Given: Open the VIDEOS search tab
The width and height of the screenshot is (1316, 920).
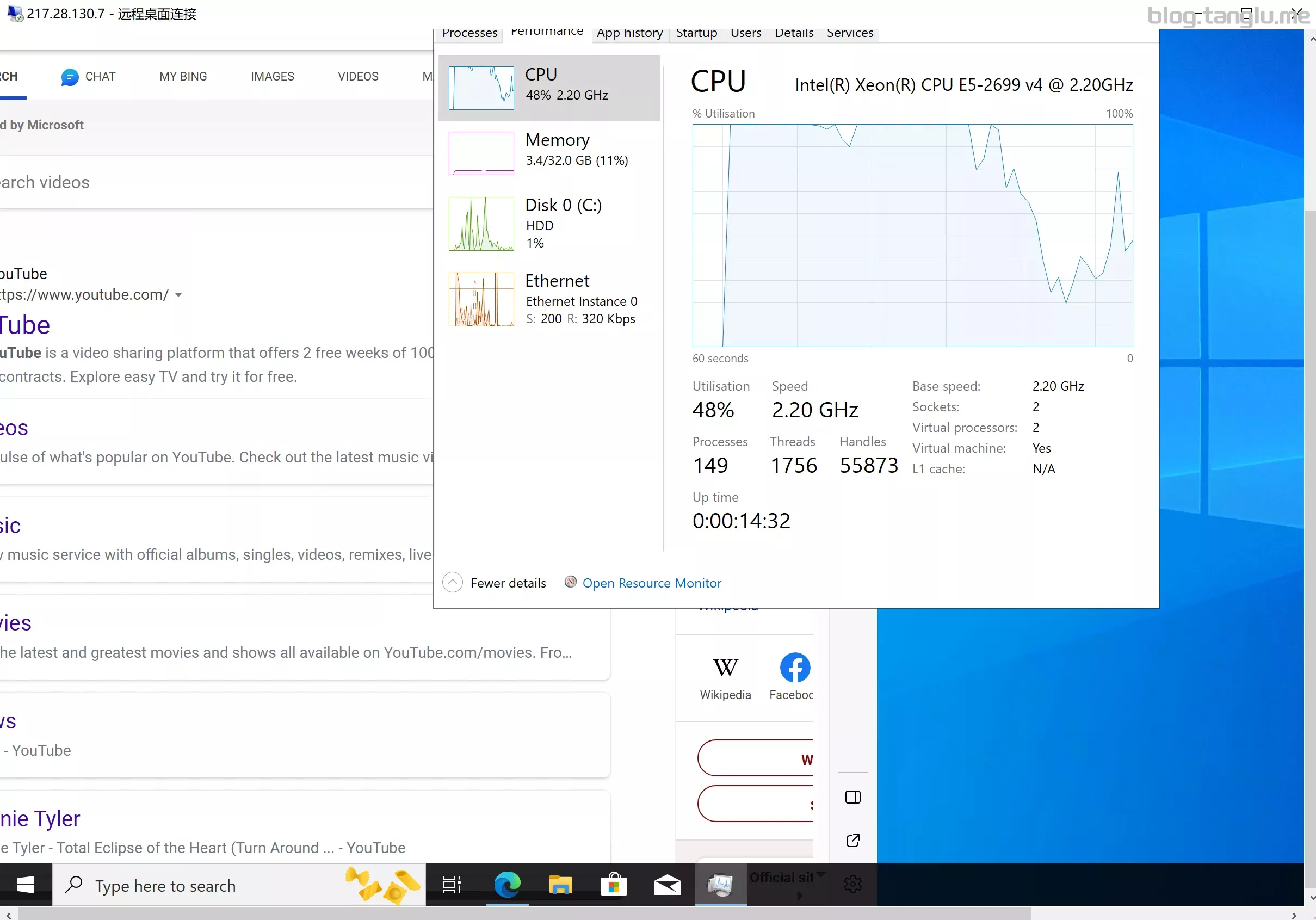Looking at the screenshot, I should pyautogui.click(x=358, y=76).
